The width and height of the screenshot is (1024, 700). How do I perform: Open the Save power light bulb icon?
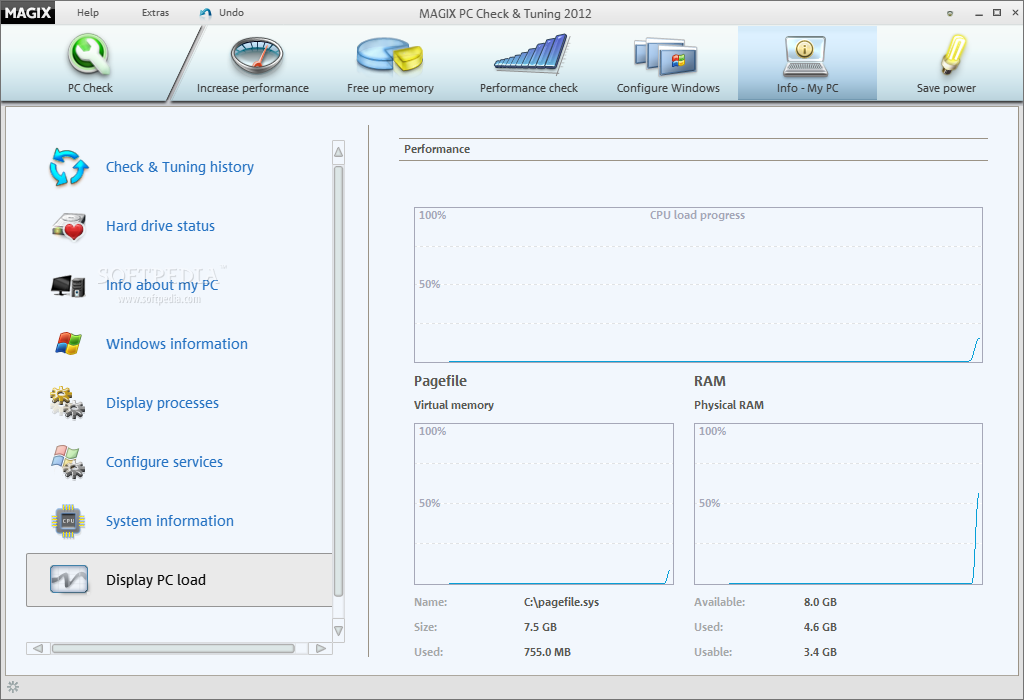click(953, 54)
